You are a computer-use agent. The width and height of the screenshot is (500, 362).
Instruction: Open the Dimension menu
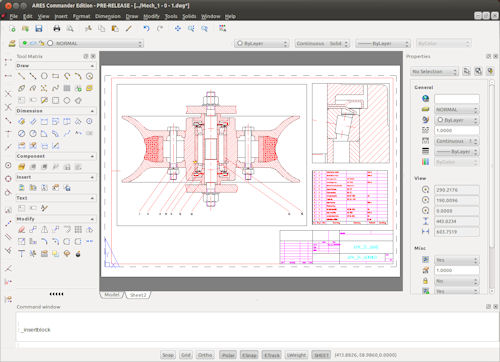pyautogui.click(x=108, y=16)
